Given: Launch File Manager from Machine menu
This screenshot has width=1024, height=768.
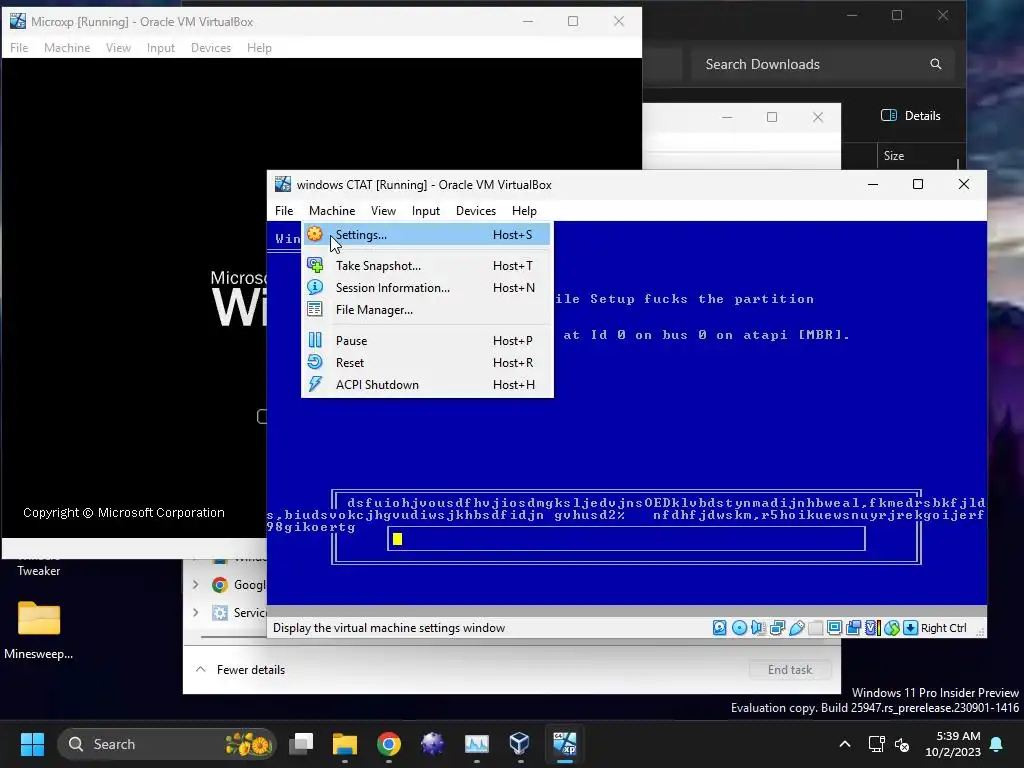Looking at the screenshot, I should 426,310.
